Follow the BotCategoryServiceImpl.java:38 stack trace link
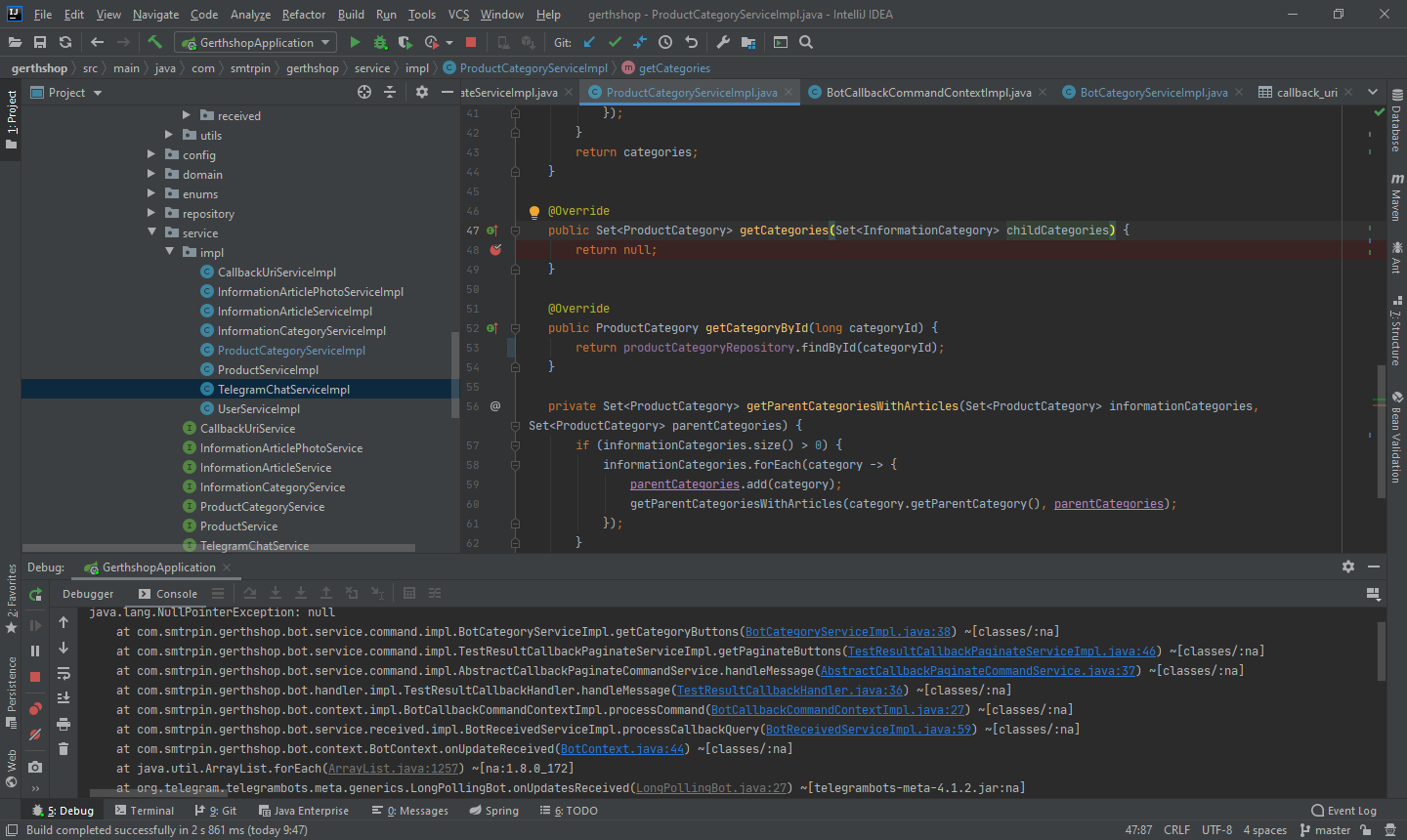The height and width of the screenshot is (840, 1407). [847, 632]
